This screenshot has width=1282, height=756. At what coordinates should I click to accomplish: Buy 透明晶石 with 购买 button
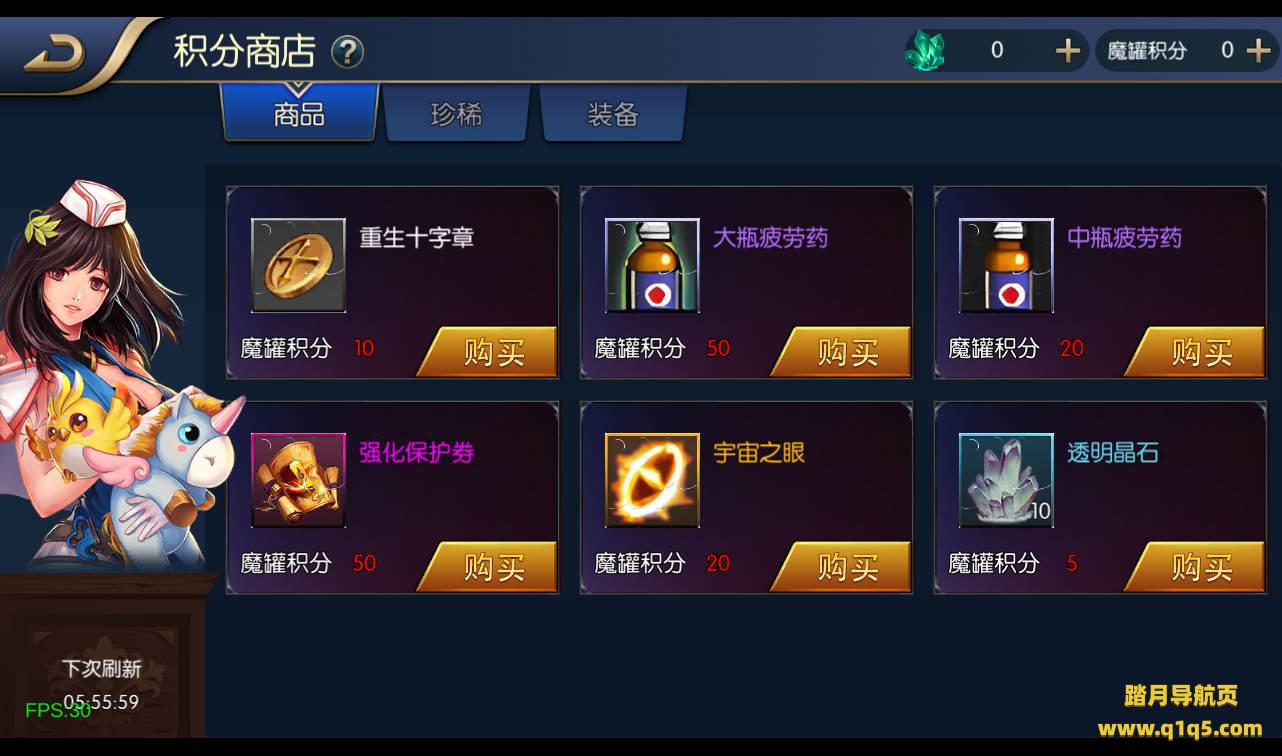point(1195,567)
